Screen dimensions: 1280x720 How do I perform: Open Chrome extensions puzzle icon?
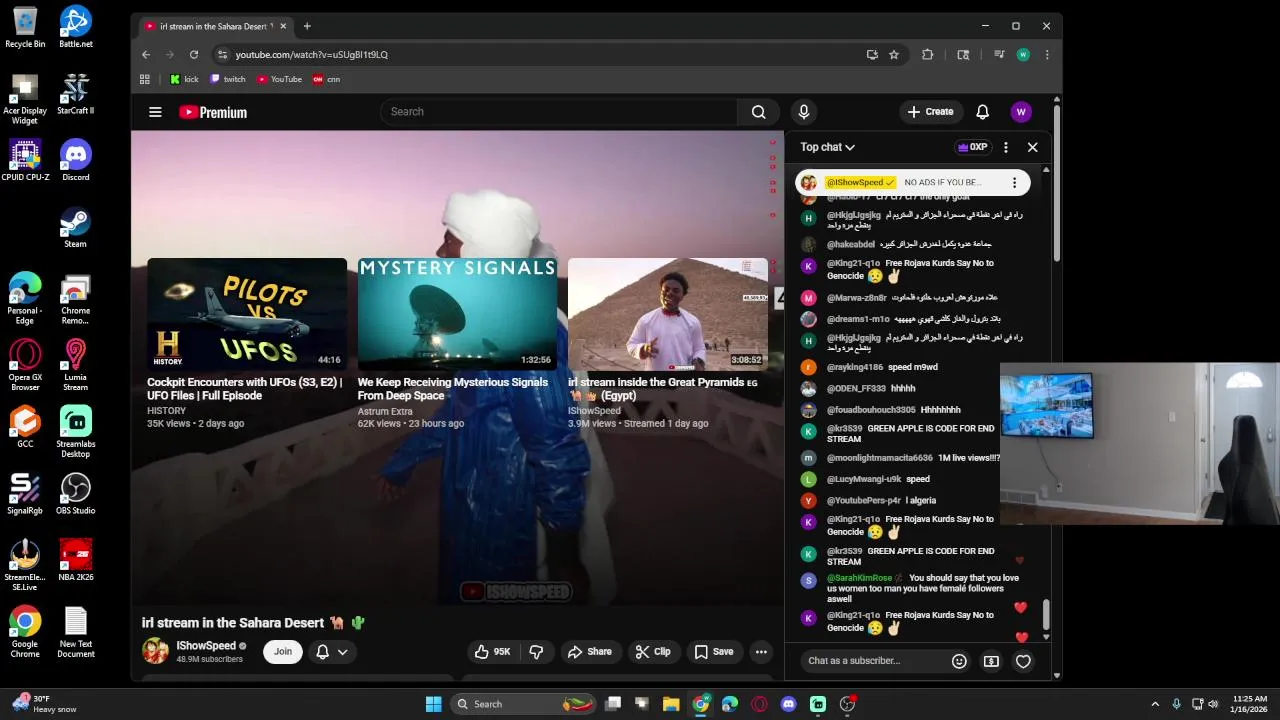pyautogui.click(x=928, y=55)
